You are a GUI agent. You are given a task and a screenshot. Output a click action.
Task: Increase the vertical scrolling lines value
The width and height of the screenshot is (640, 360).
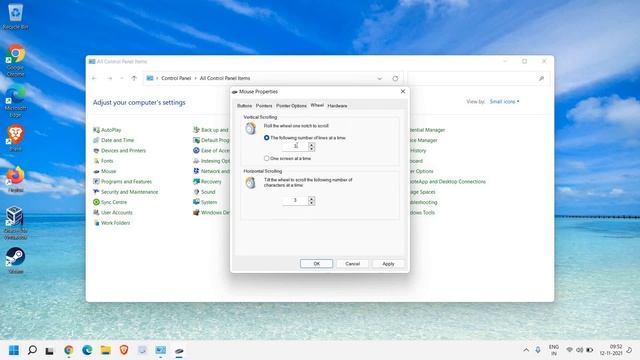(x=311, y=144)
